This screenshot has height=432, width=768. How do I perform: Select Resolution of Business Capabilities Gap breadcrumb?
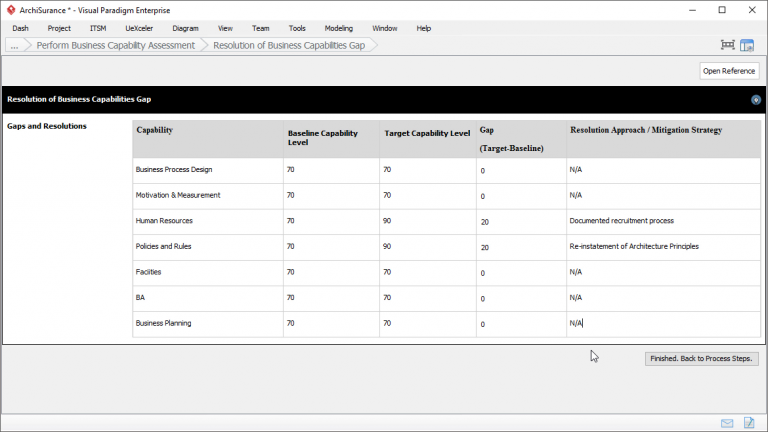click(x=288, y=46)
